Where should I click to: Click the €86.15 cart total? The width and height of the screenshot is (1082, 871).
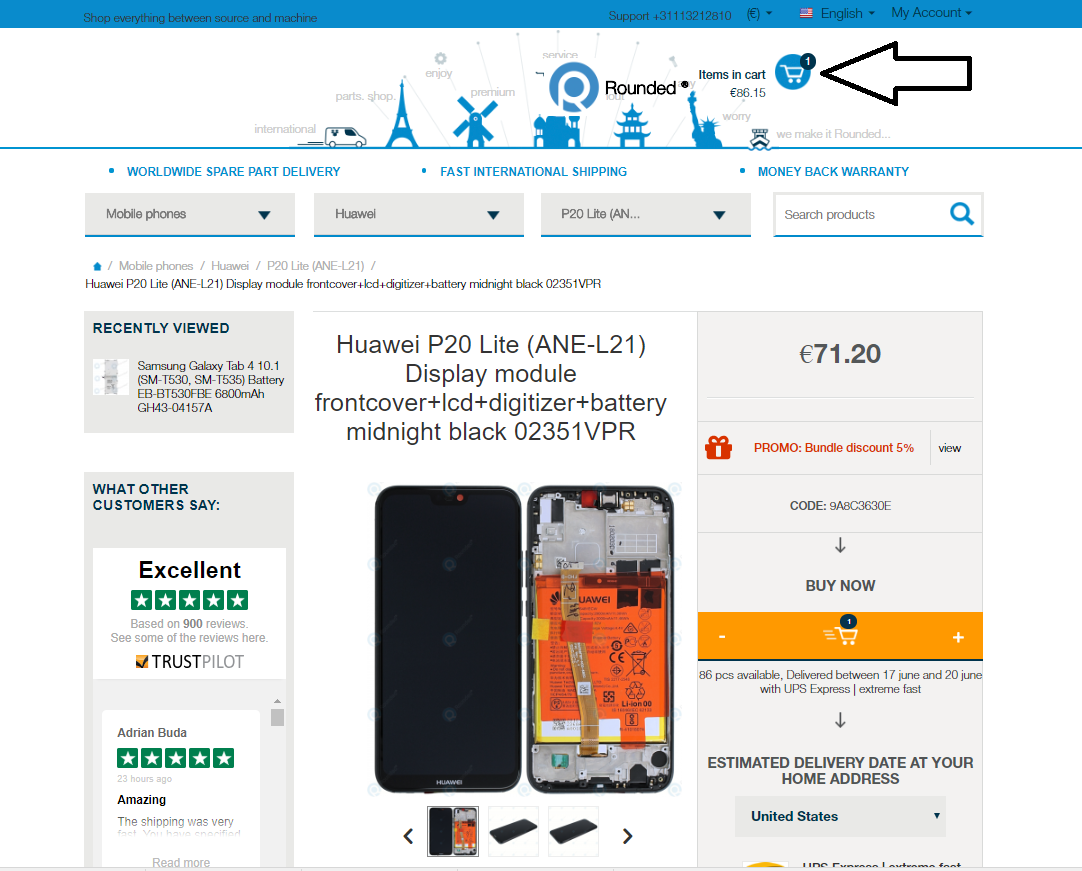(748, 92)
